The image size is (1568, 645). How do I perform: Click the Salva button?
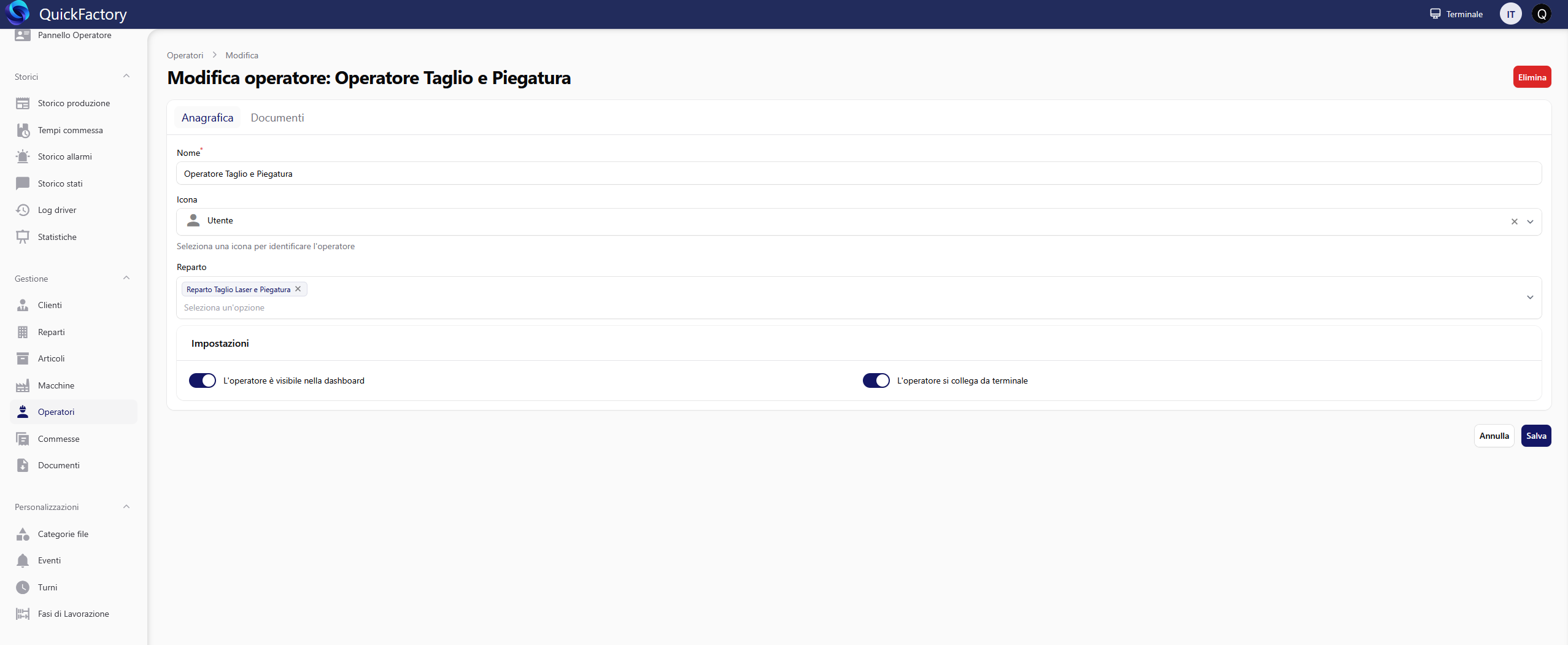click(1535, 436)
